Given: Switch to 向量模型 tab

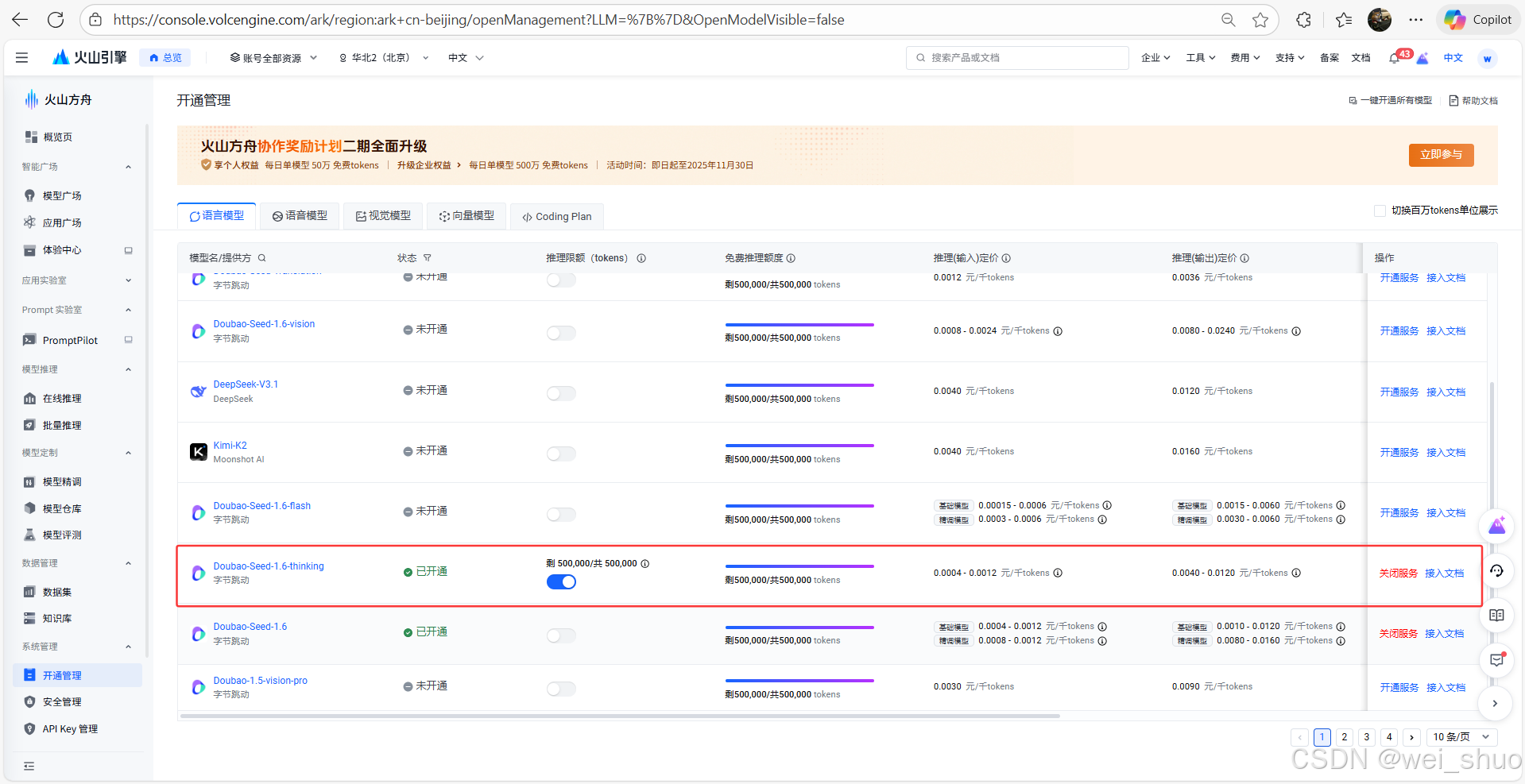Looking at the screenshot, I should coord(466,216).
